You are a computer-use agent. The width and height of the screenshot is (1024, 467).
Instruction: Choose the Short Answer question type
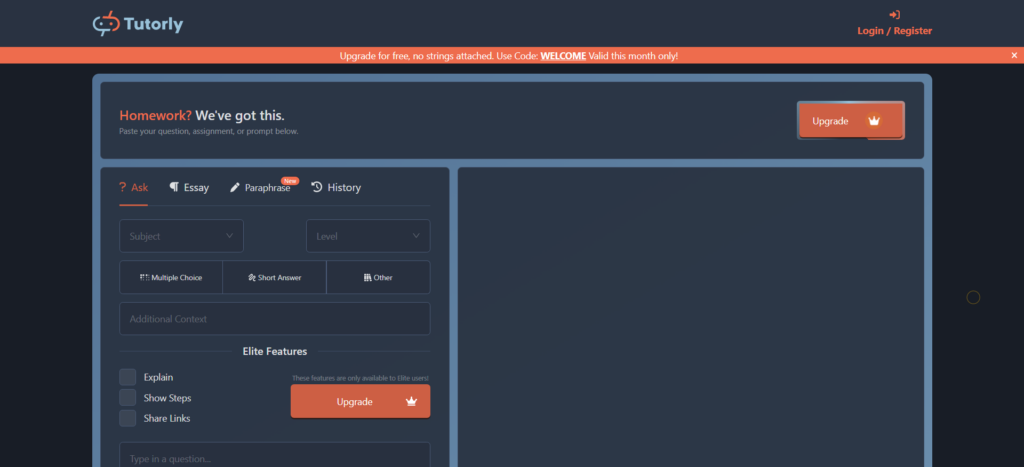click(274, 277)
